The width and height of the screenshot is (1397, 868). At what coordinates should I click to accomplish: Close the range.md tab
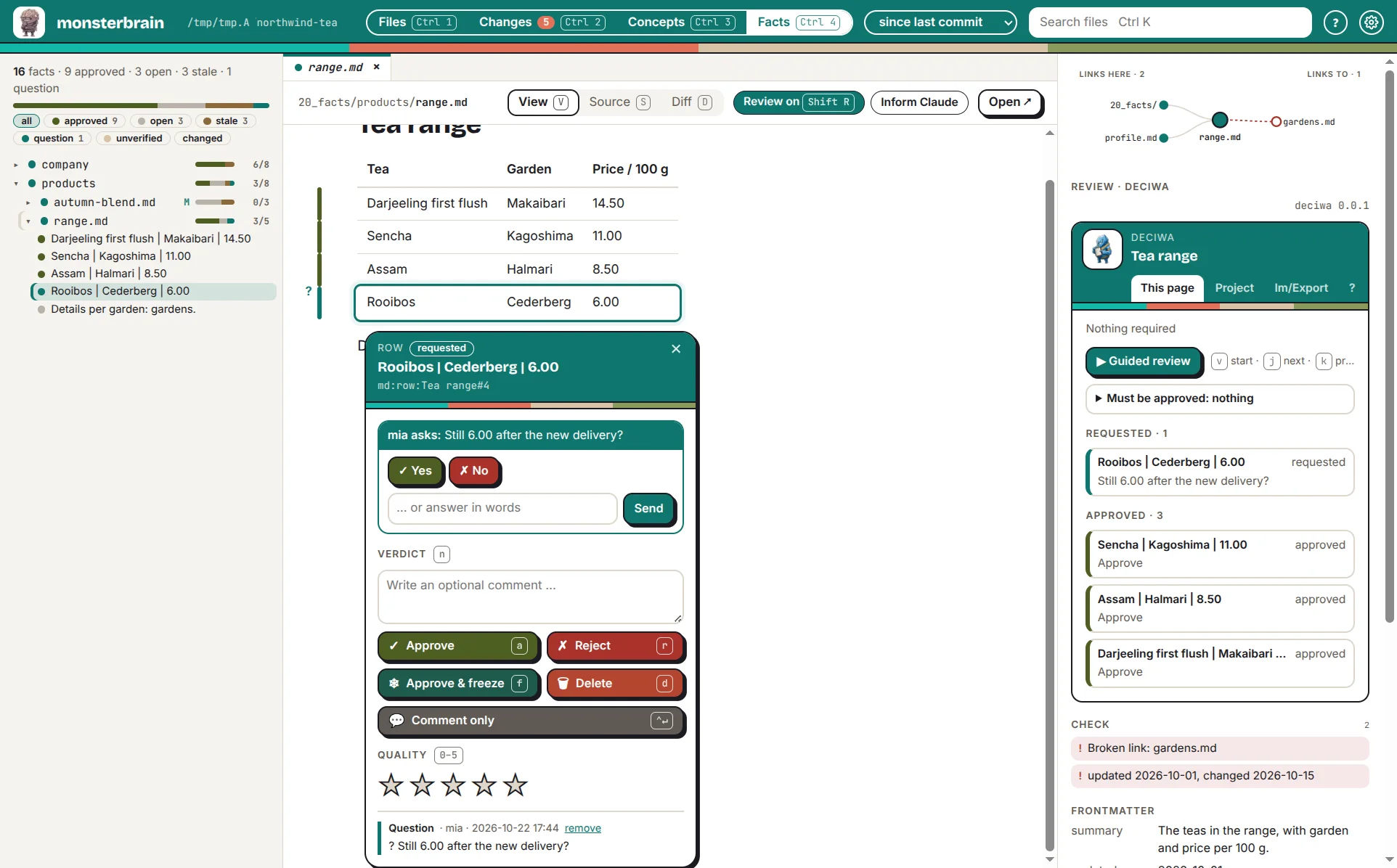[x=376, y=67]
